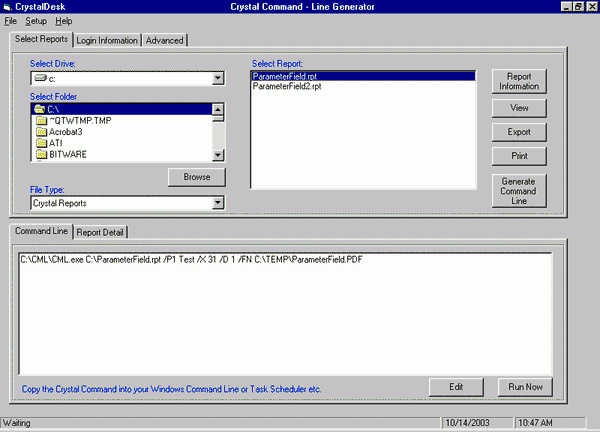Click the drive icon next to c:
600x432 pixels.
[x=40, y=78]
